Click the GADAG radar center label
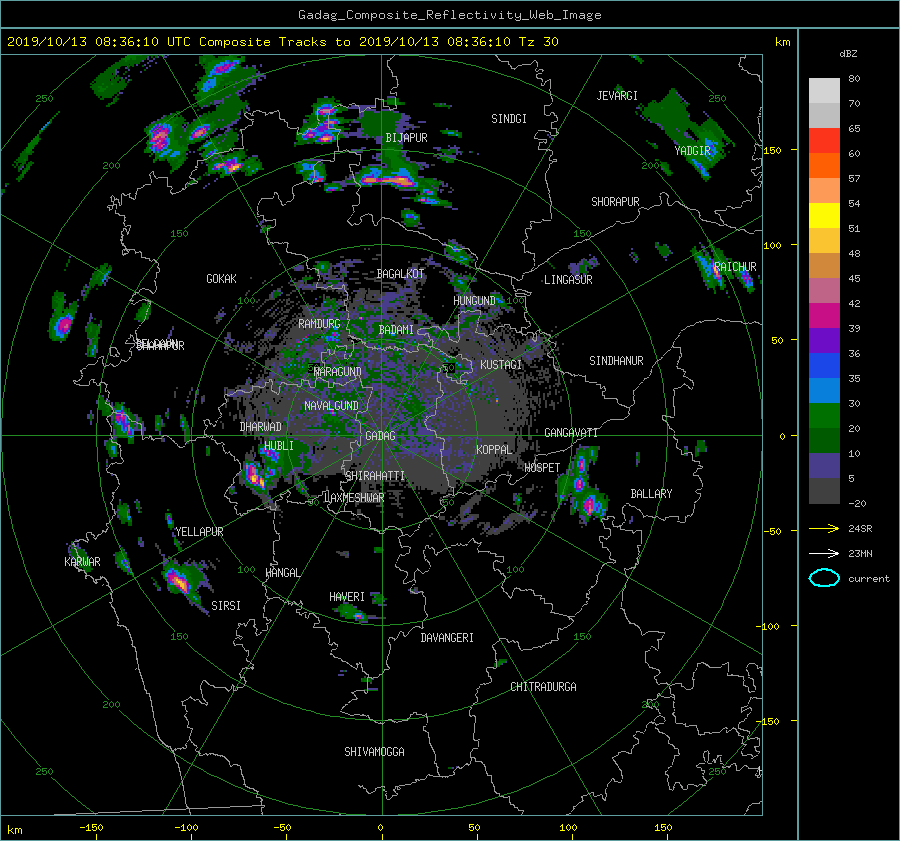This screenshot has height=841, width=900. [x=381, y=436]
